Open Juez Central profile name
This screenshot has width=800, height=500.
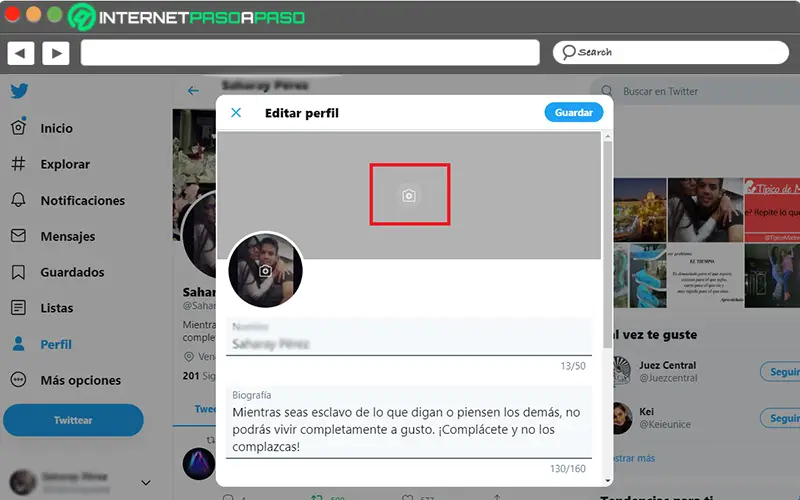click(667, 365)
